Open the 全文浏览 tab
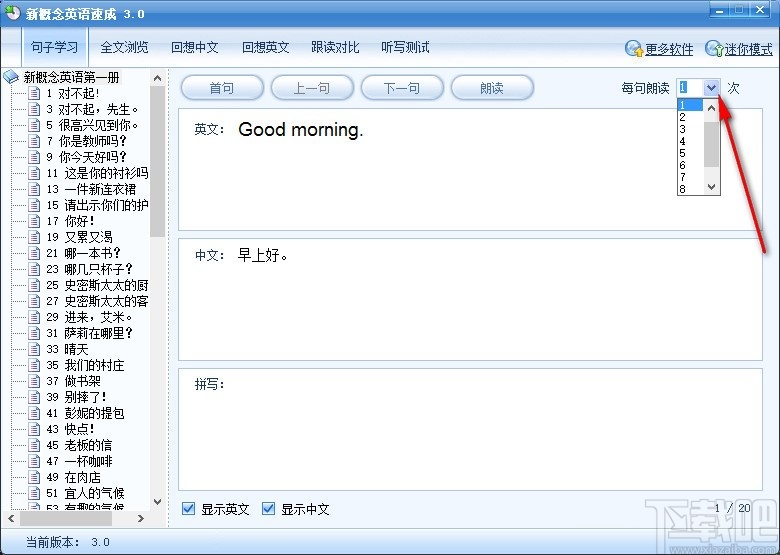Image resolution: width=780 pixels, height=555 pixels. (124, 47)
